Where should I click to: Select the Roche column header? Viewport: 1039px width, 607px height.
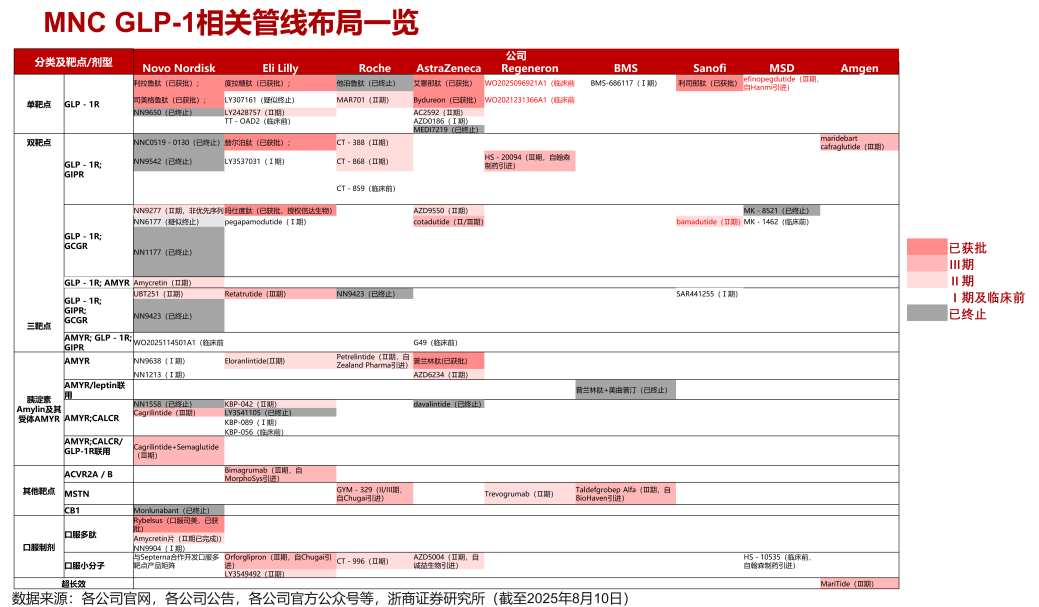point(374,68)
